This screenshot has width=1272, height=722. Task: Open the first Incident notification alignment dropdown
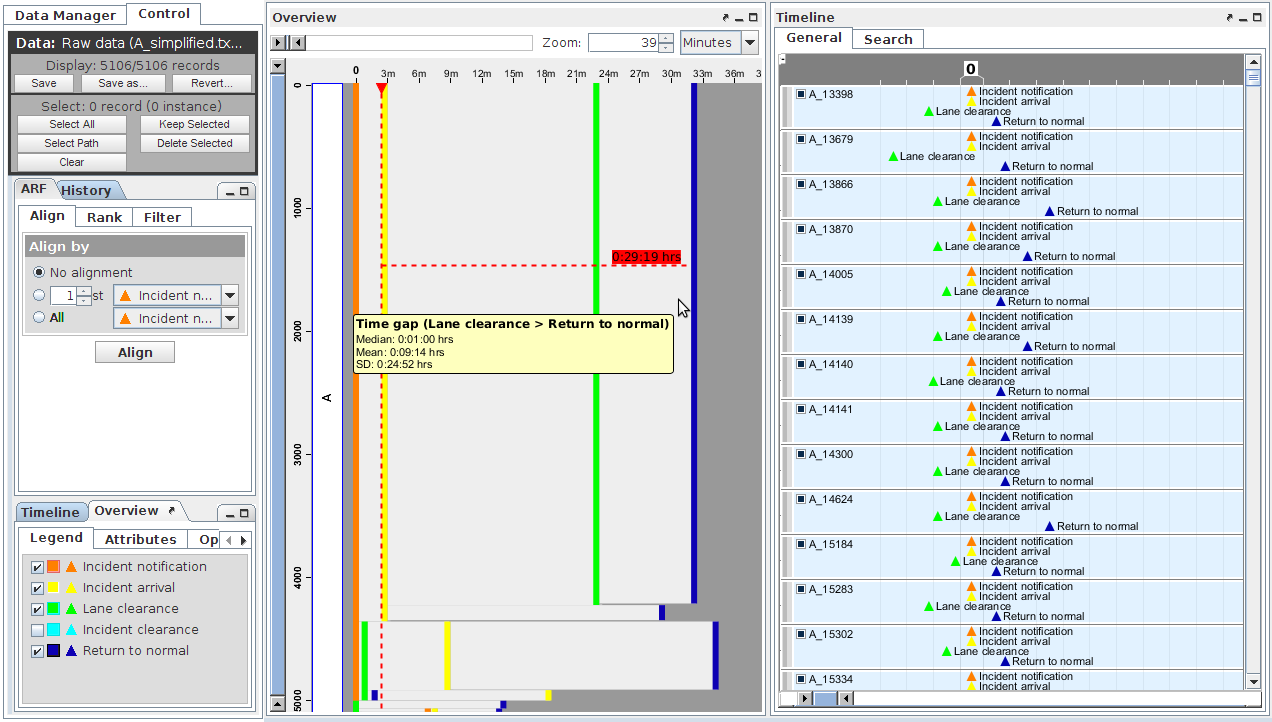click(230, 296)
